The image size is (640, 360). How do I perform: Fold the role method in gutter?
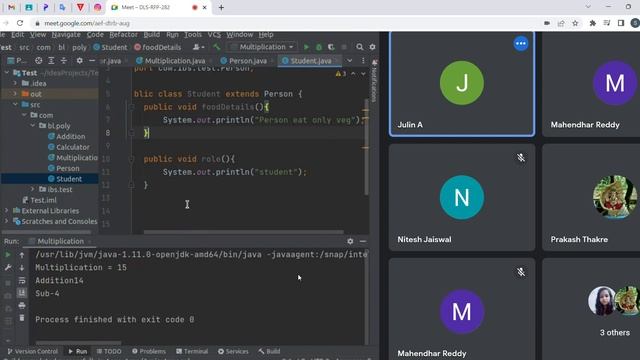pos(131,159)
